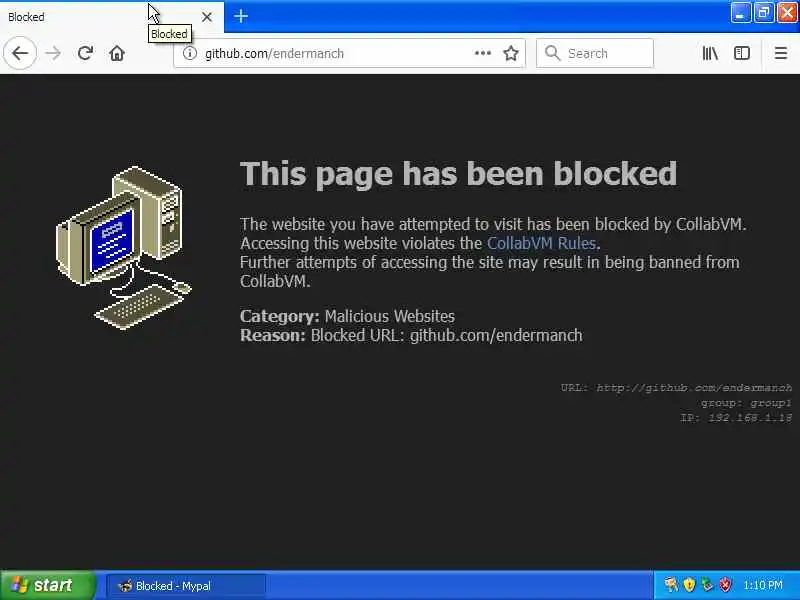Open the hamburger application menu

click(x=781, y=53)
